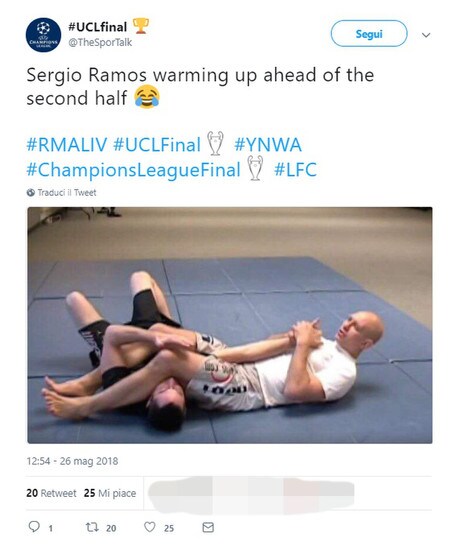
Task: Open the #UCLFinal hashtag link
Action: (157, 145)
